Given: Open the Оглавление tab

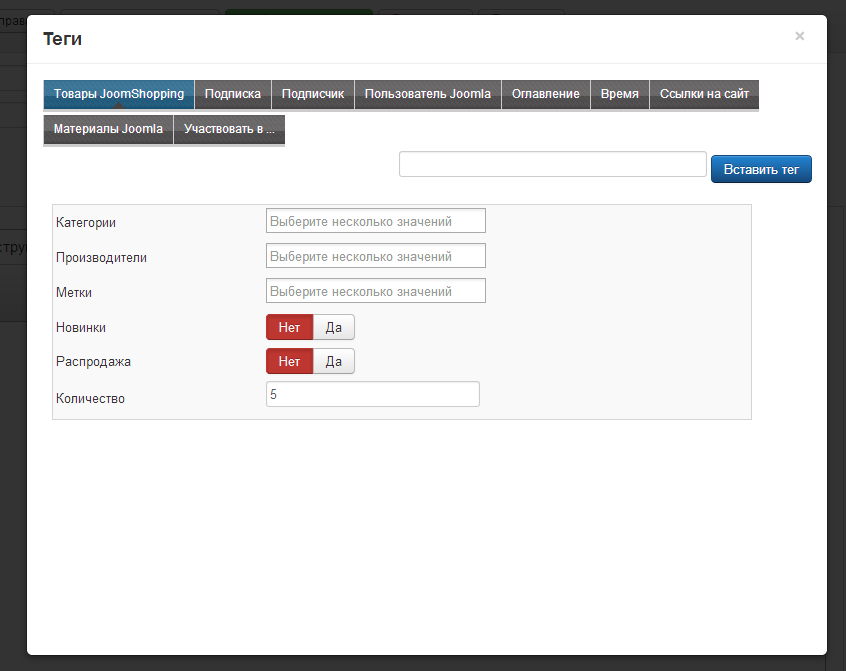Looking at the screenshot, I should [x=546, y=94].
